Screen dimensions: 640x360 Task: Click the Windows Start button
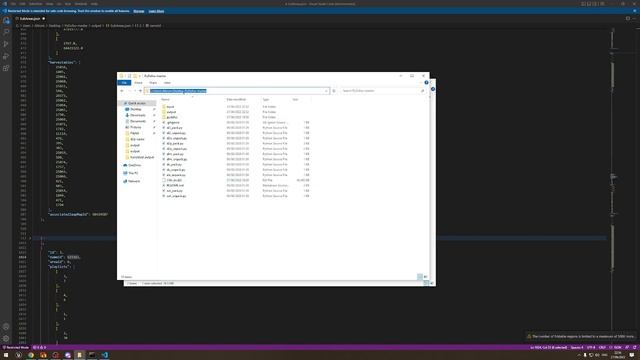(6, 355)
